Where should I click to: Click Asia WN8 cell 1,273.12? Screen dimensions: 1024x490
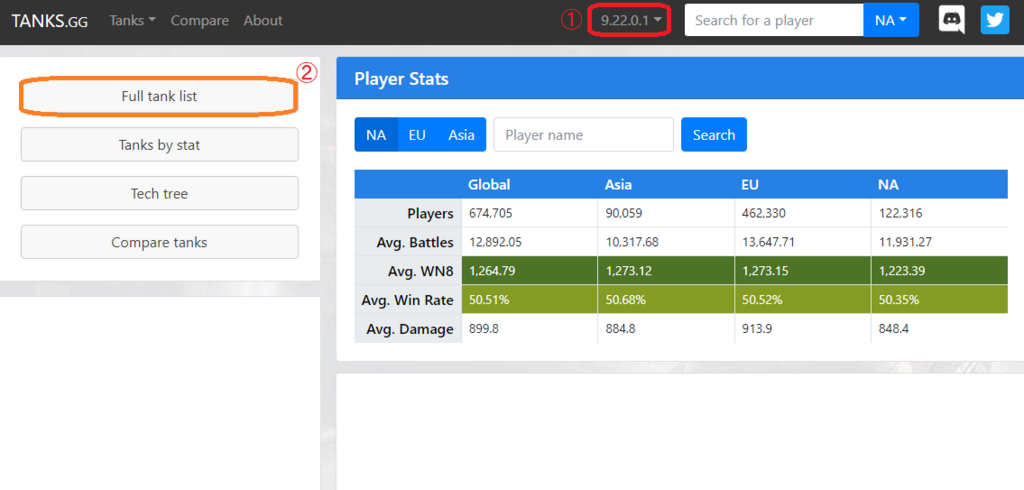click(665, 270)
